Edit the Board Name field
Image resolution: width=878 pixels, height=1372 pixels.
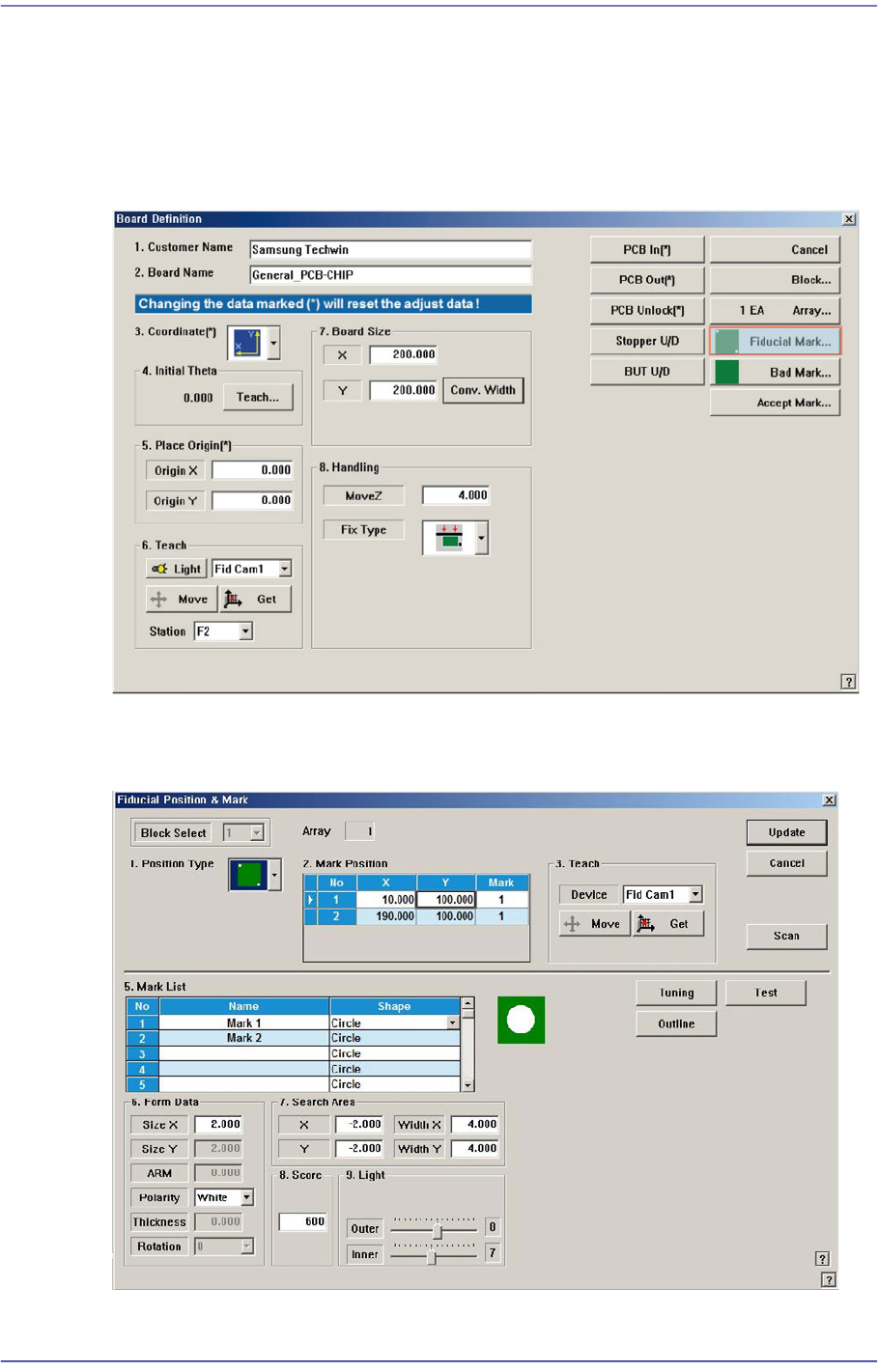(x=390, y=274)
